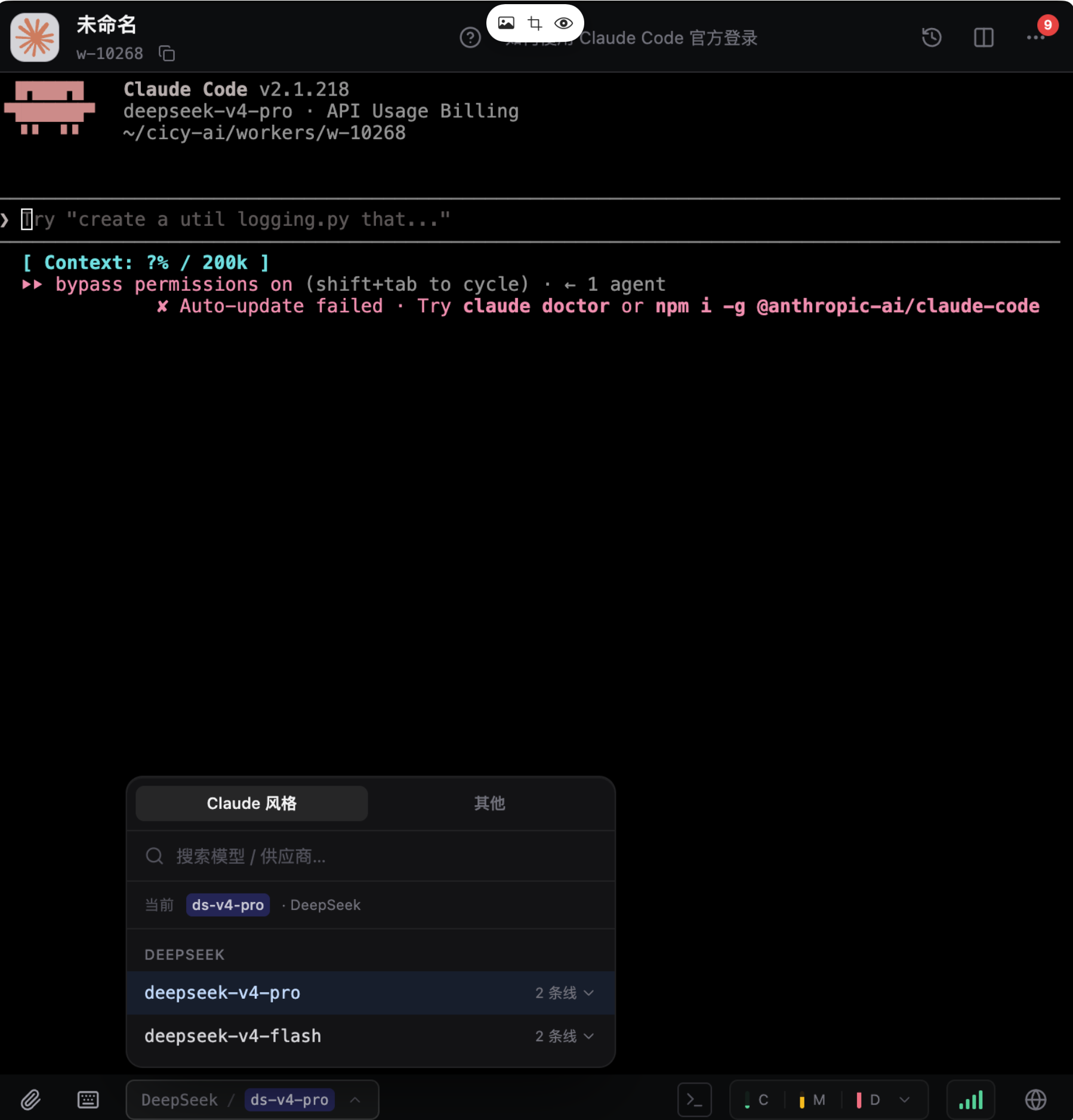Select the M status indicator
The width and height of the screenshot is (1073, 1120).
pyautogui.click(x=812, y=1100)
